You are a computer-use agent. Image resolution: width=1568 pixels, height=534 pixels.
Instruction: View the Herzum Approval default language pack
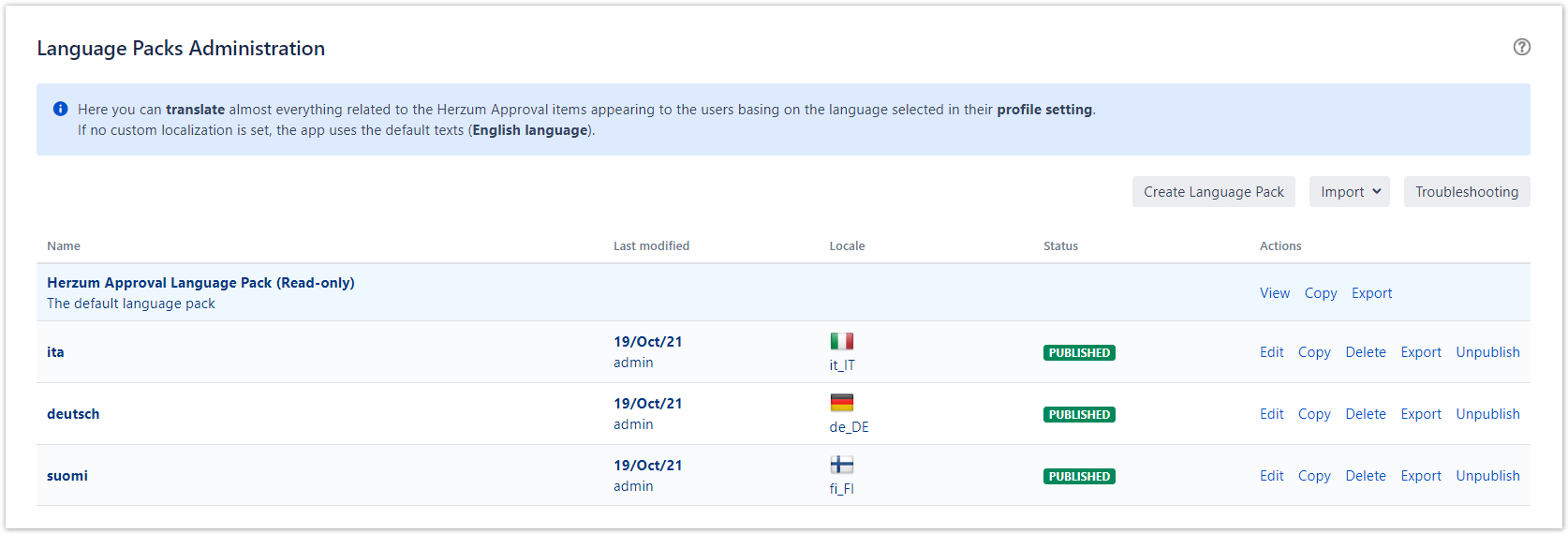point(1274,293)
